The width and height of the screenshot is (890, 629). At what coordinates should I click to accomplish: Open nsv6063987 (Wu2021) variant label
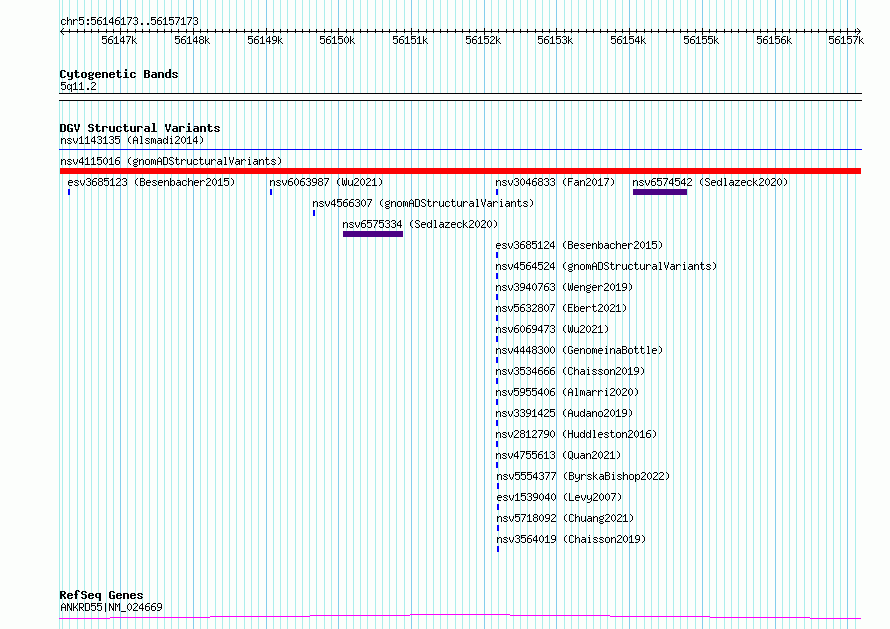coord(326,182)
